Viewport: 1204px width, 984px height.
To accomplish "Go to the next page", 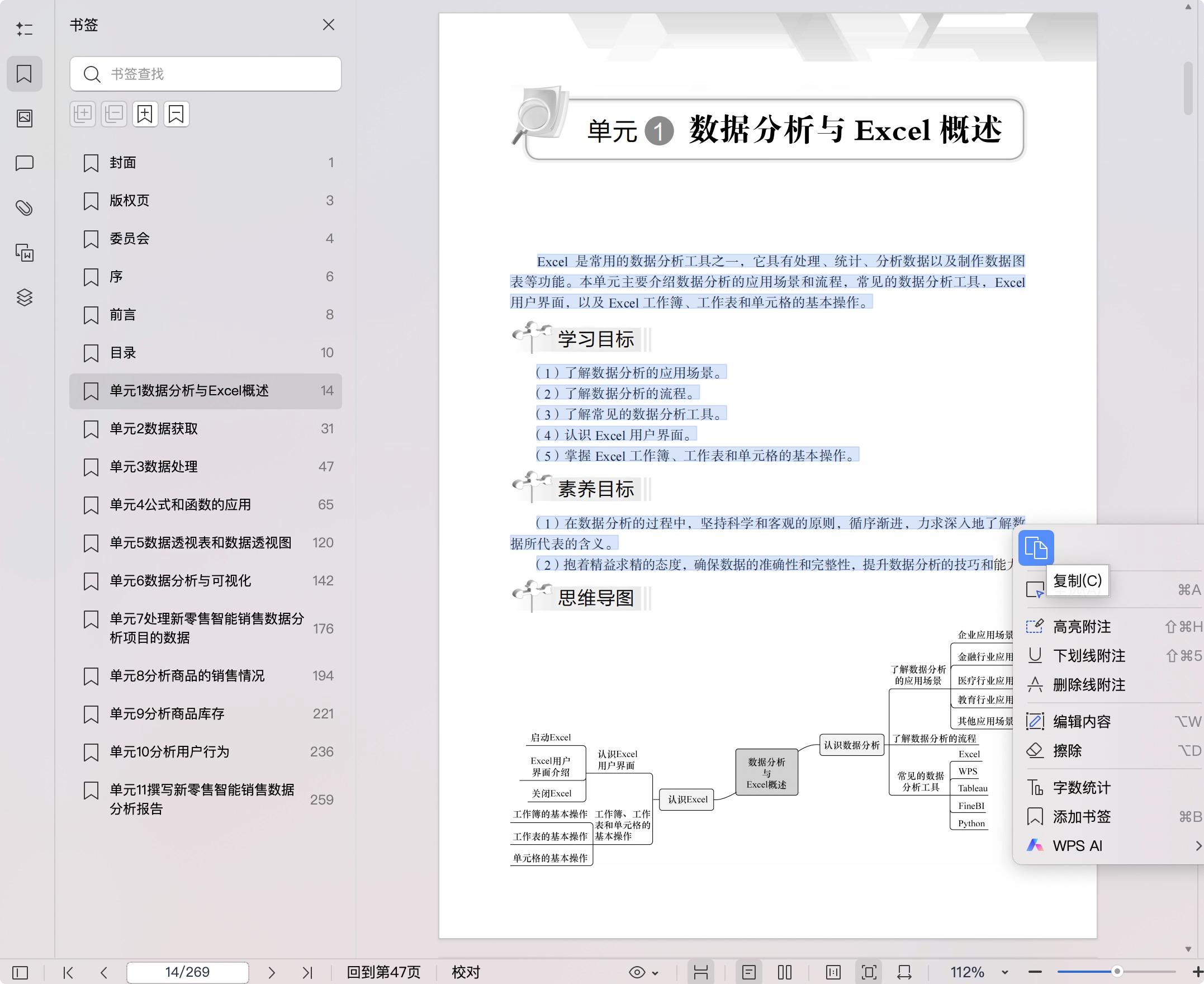I will pos(272,973).
